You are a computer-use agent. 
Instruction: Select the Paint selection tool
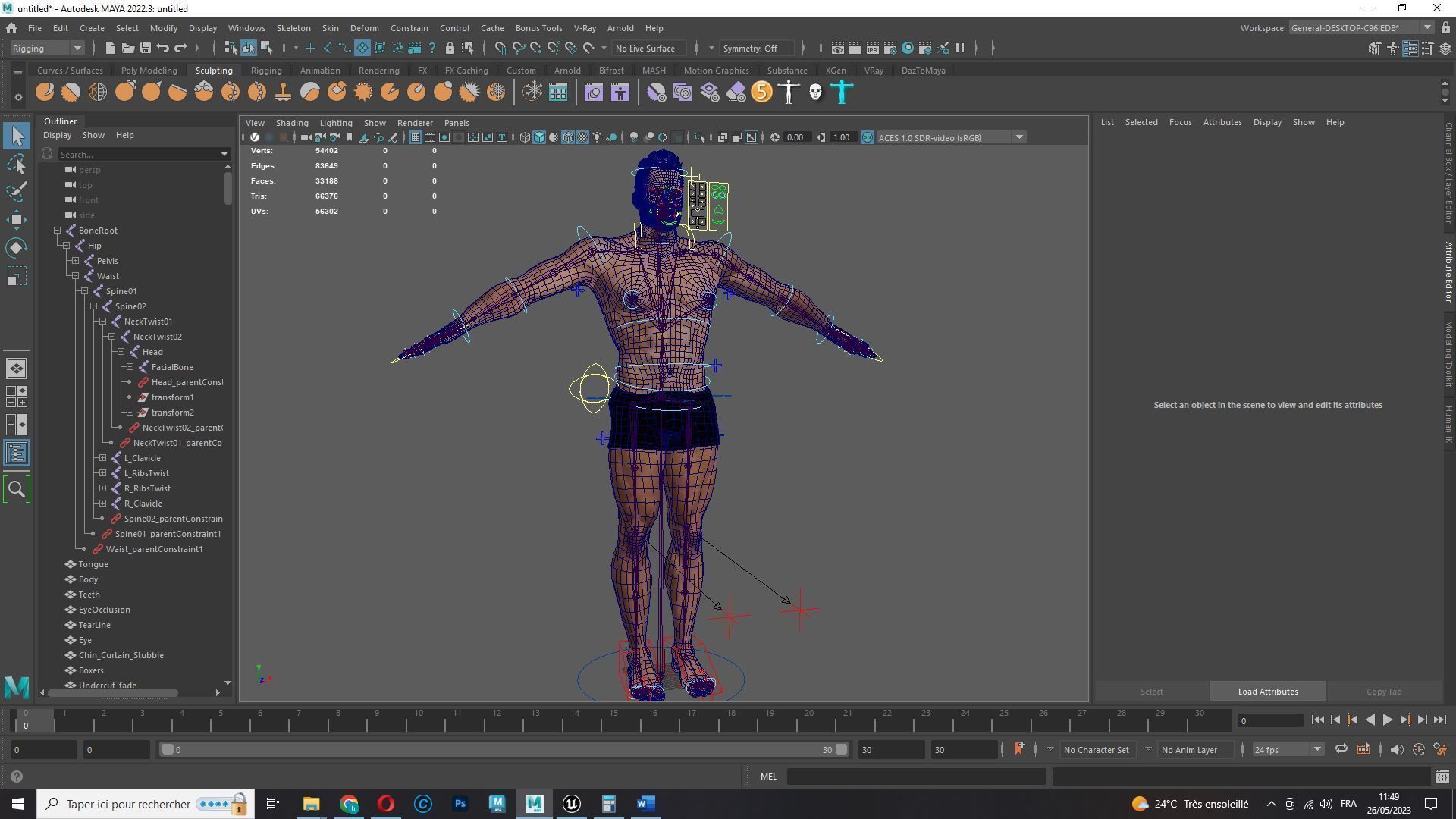click(17, 191)
